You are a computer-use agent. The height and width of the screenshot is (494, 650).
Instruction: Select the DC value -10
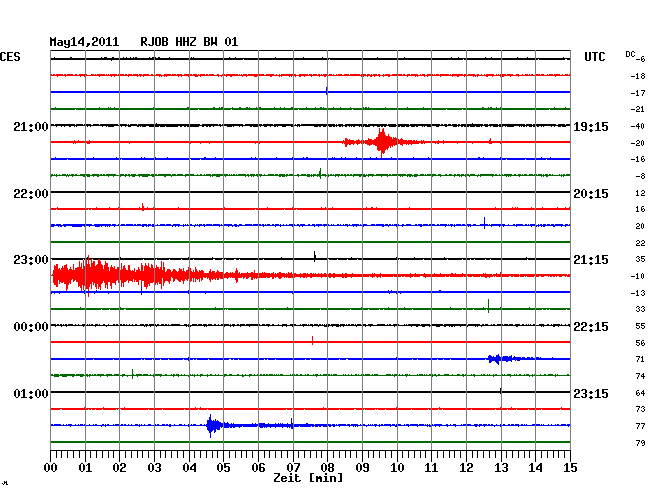[x=638, y=276]
